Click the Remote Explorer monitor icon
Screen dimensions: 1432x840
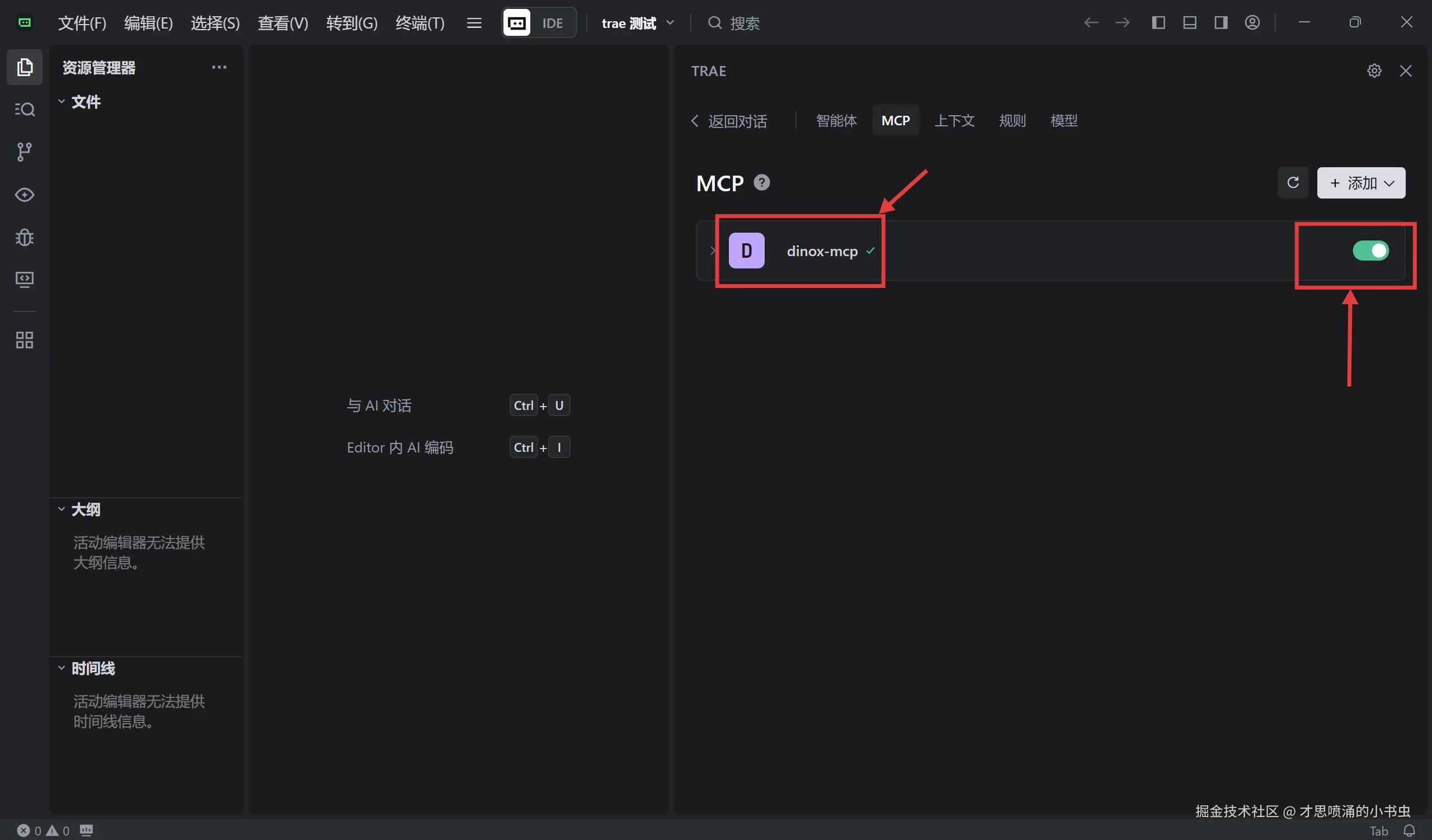click(25, 279)
